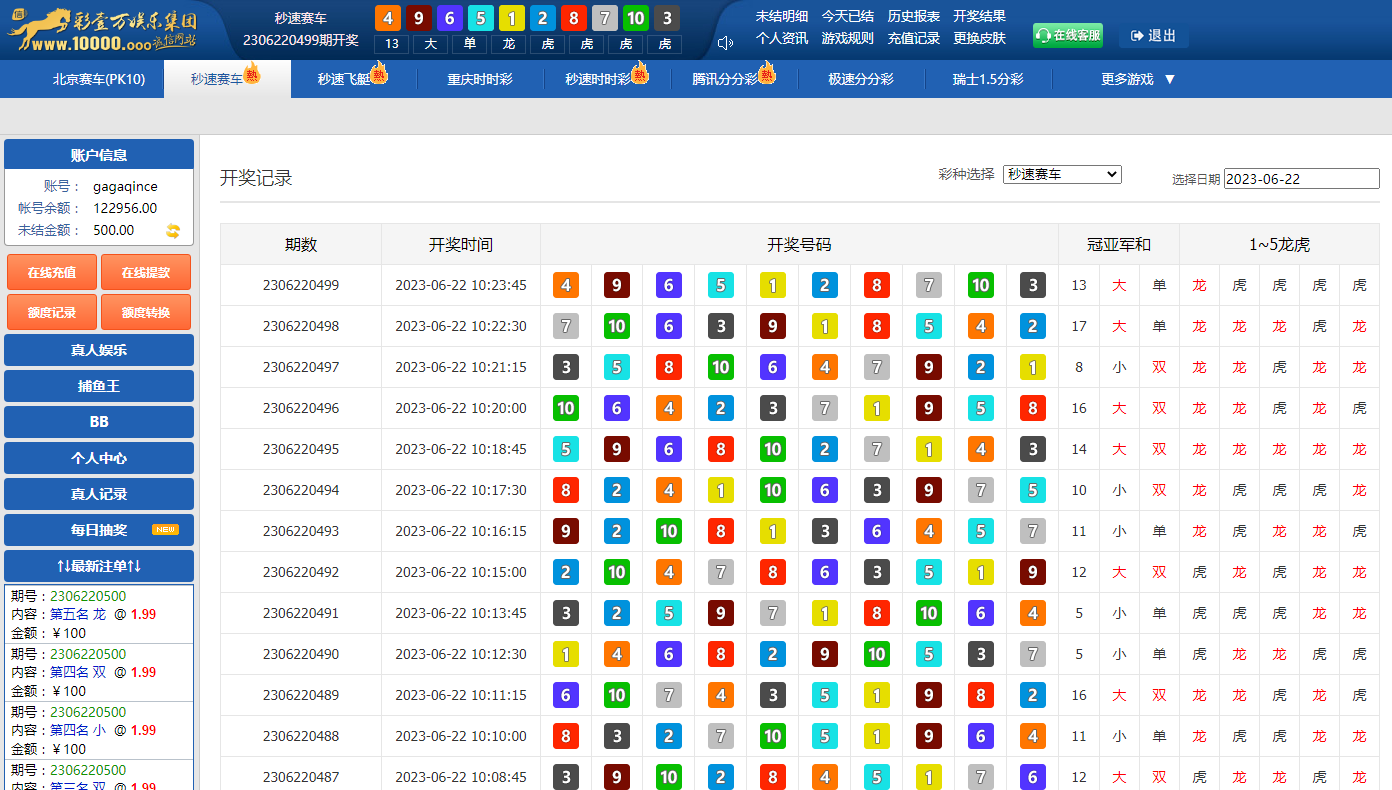The height and width of the screenshot is (790, 1392).
Task: Open the 彩种选择 lottery type dropdown
Action: 1062,175
